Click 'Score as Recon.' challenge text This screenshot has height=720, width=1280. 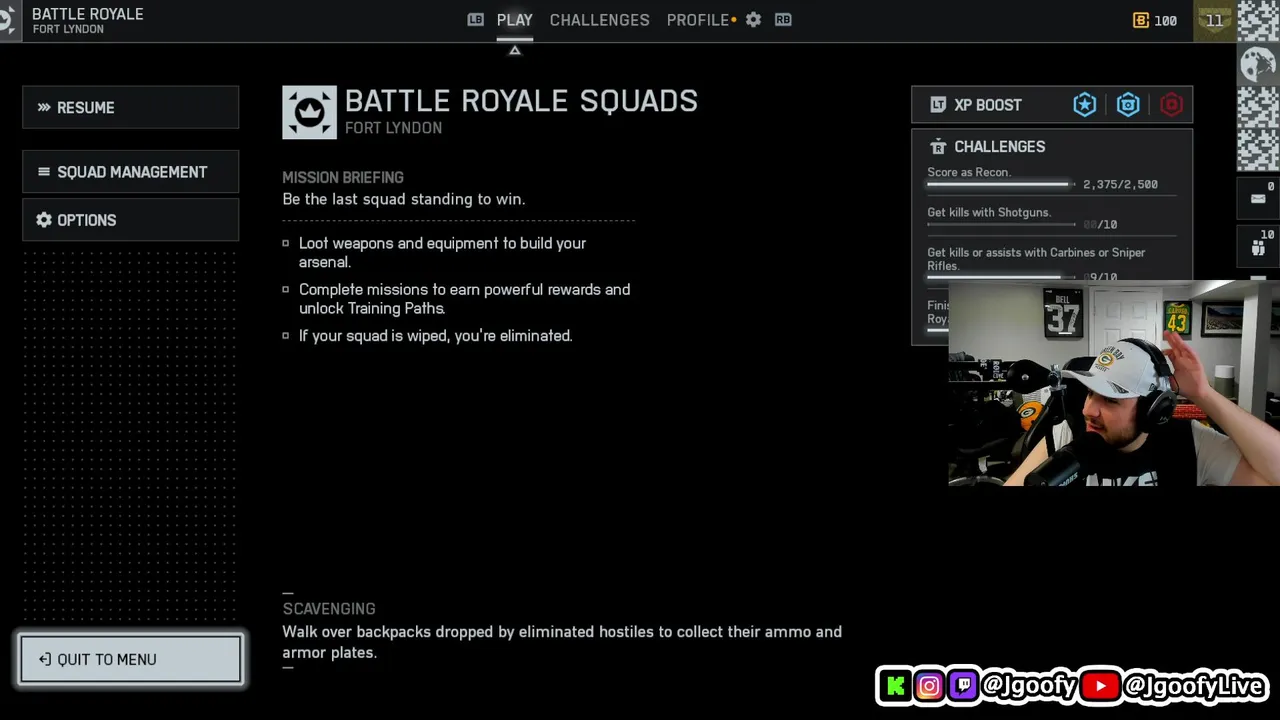[969, 172]
